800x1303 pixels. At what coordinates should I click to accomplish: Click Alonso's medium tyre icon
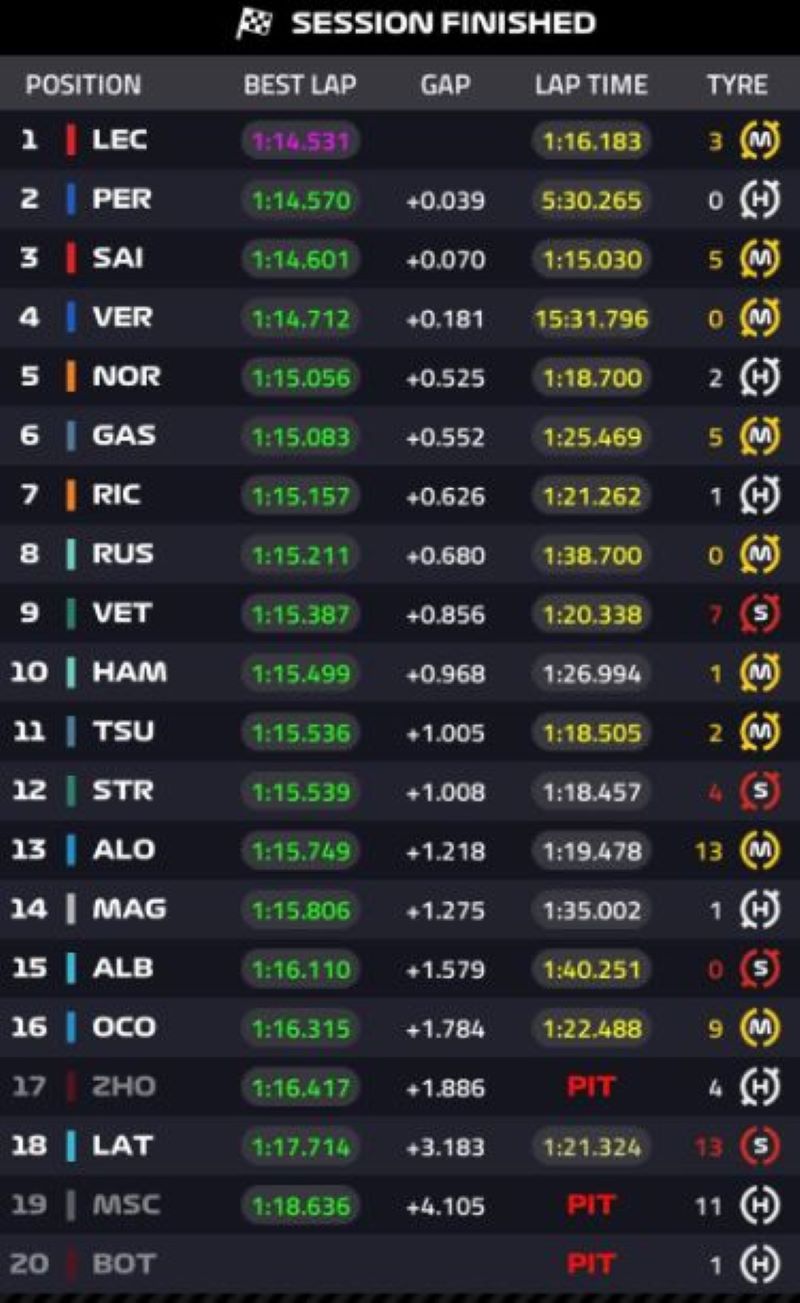pyautogui.click(x=759, y=851)
